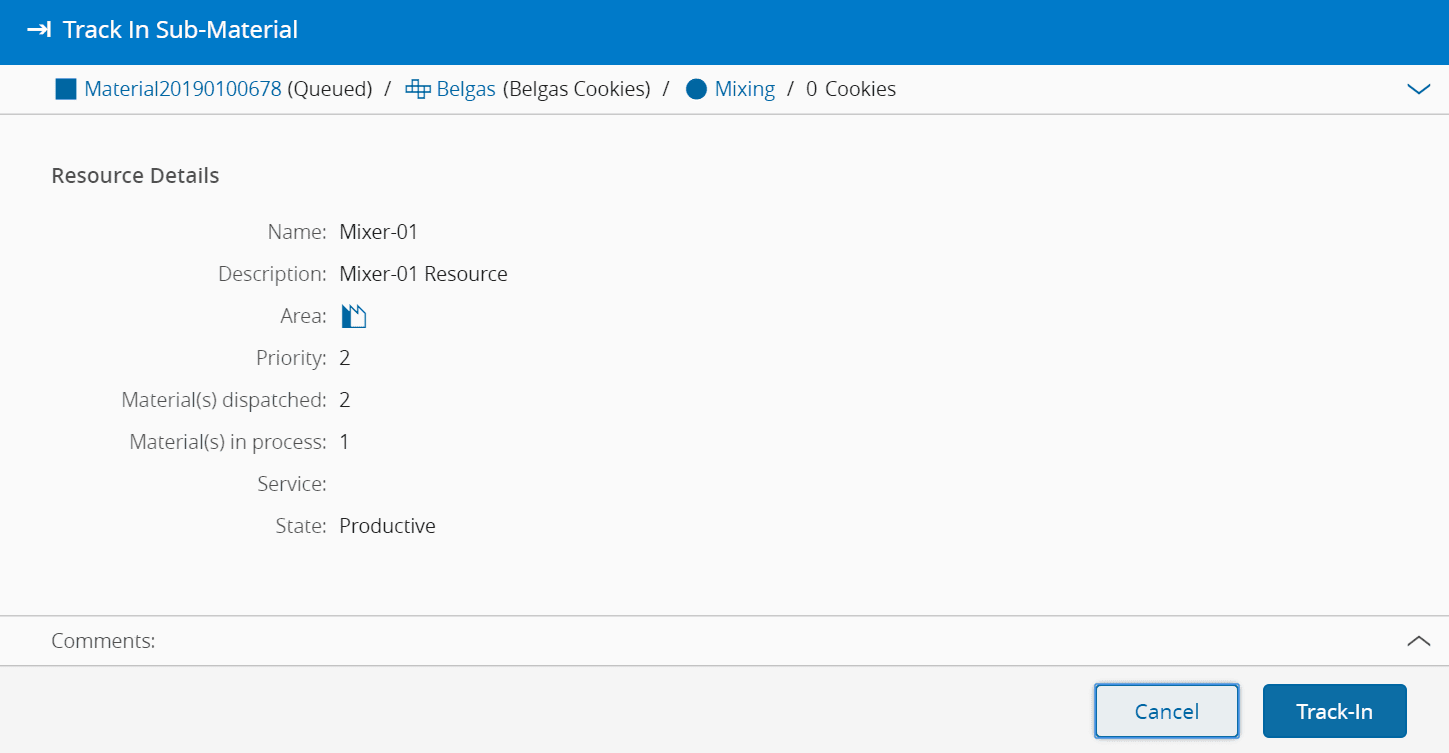This screenshot has width=1449, height=753.
Task: Click the Mixer-01 Resource description text
Action: click(423, 274)
